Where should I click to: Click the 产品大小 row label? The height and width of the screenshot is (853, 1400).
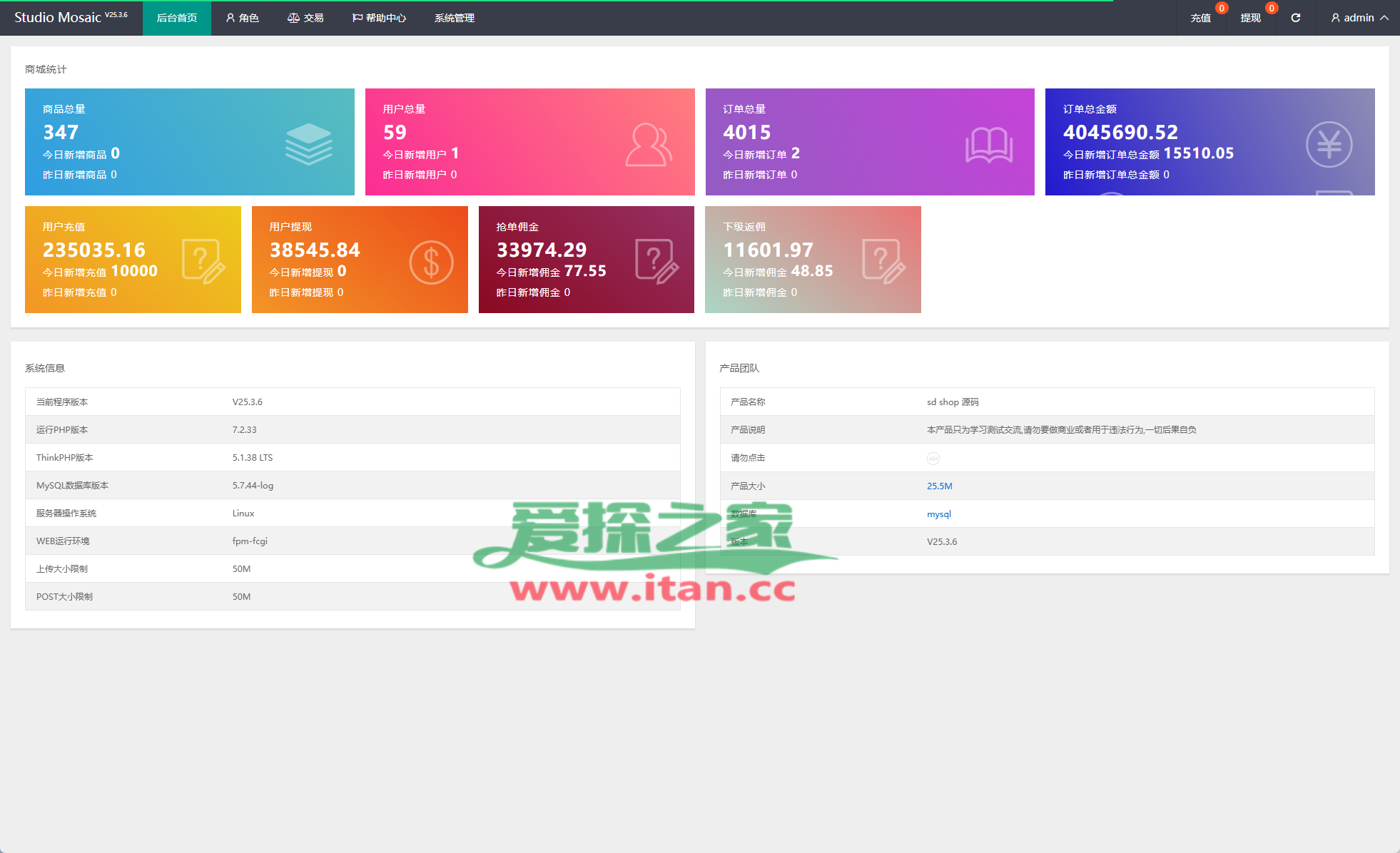coord(748,486)
